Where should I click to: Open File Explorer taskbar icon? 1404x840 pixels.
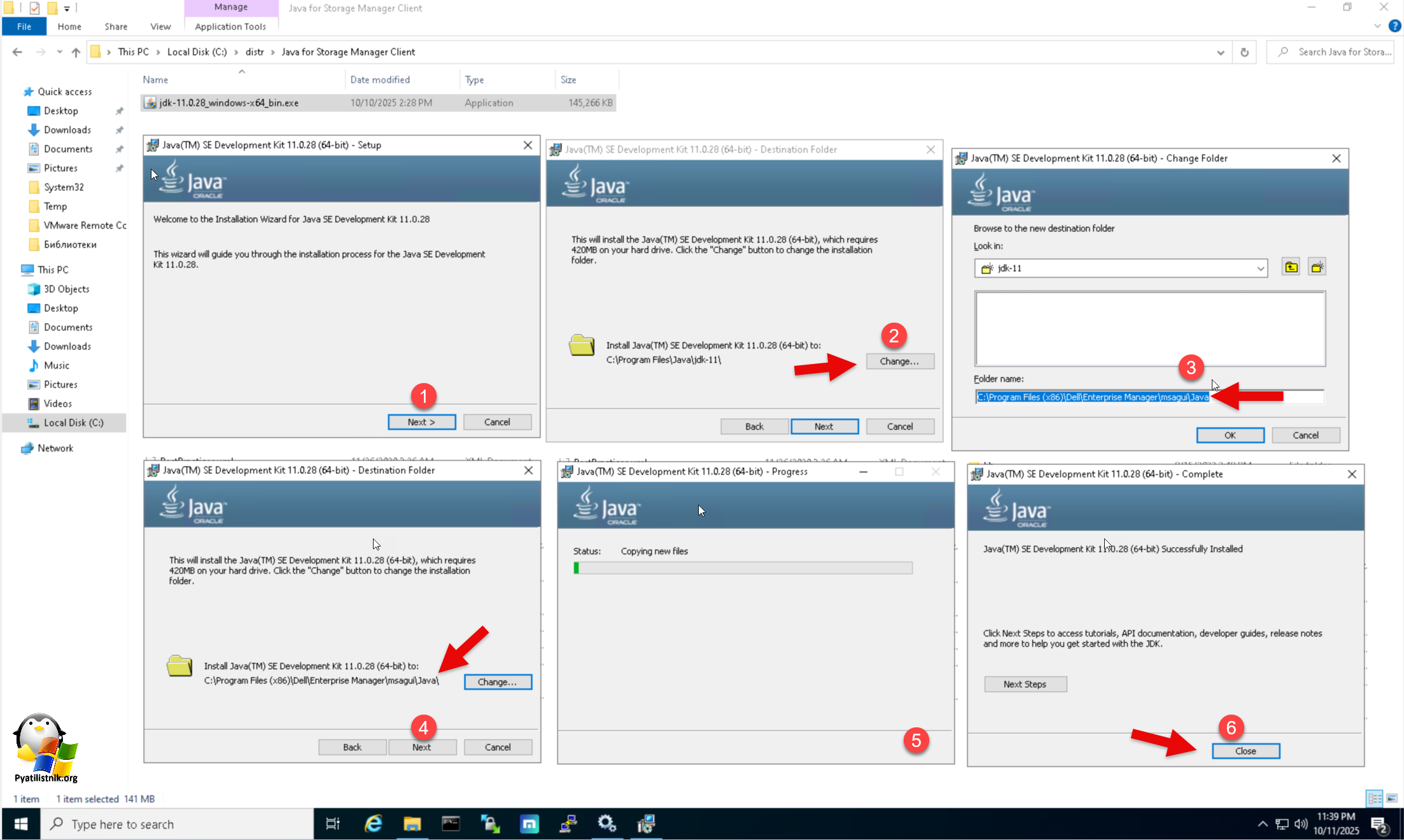tap(412, 824)
